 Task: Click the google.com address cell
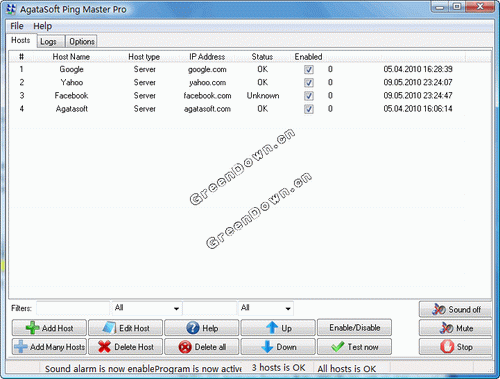(x=207, y=69)
